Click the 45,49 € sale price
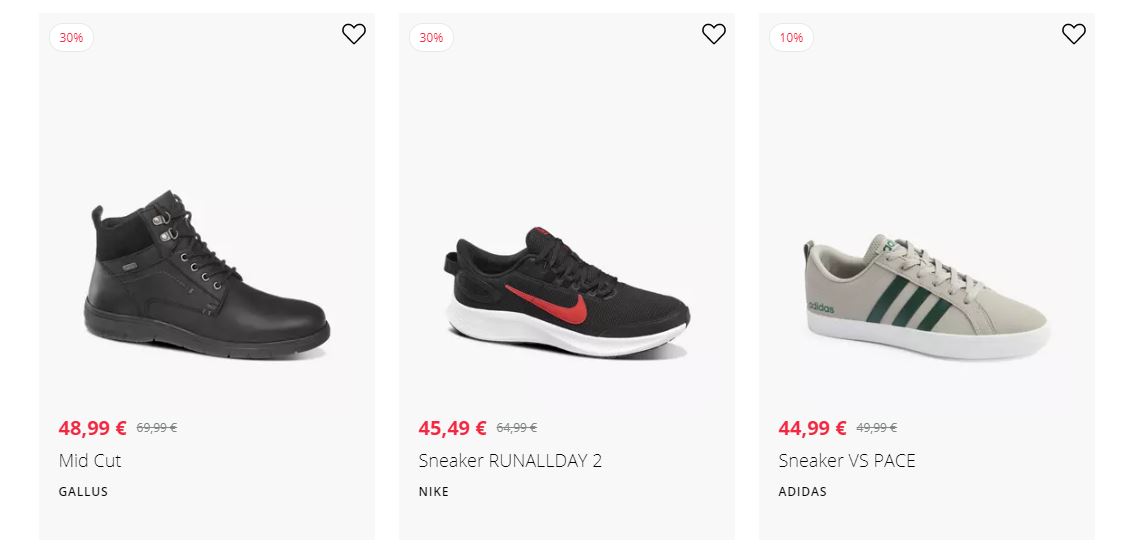Viewport: 1132px width, 548px height. 453,428
